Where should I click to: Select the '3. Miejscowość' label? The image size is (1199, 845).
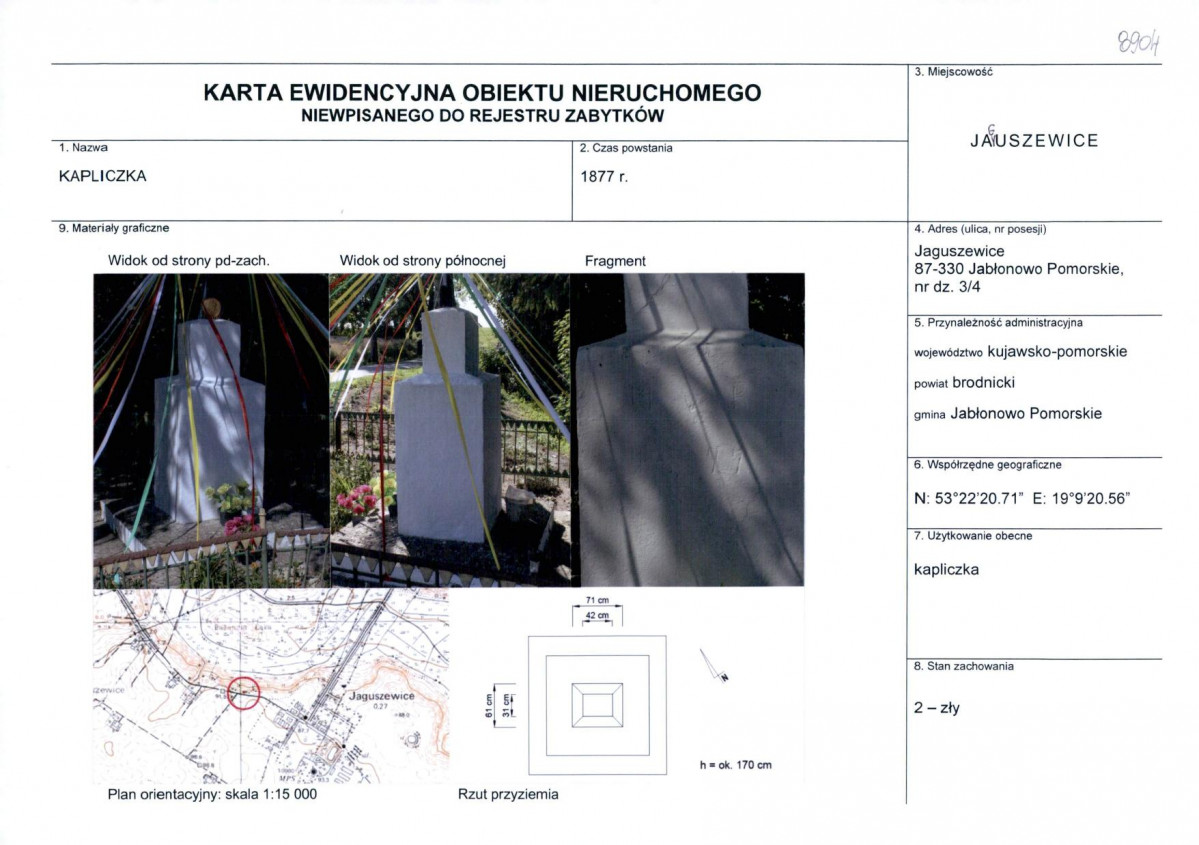point(954,72)
